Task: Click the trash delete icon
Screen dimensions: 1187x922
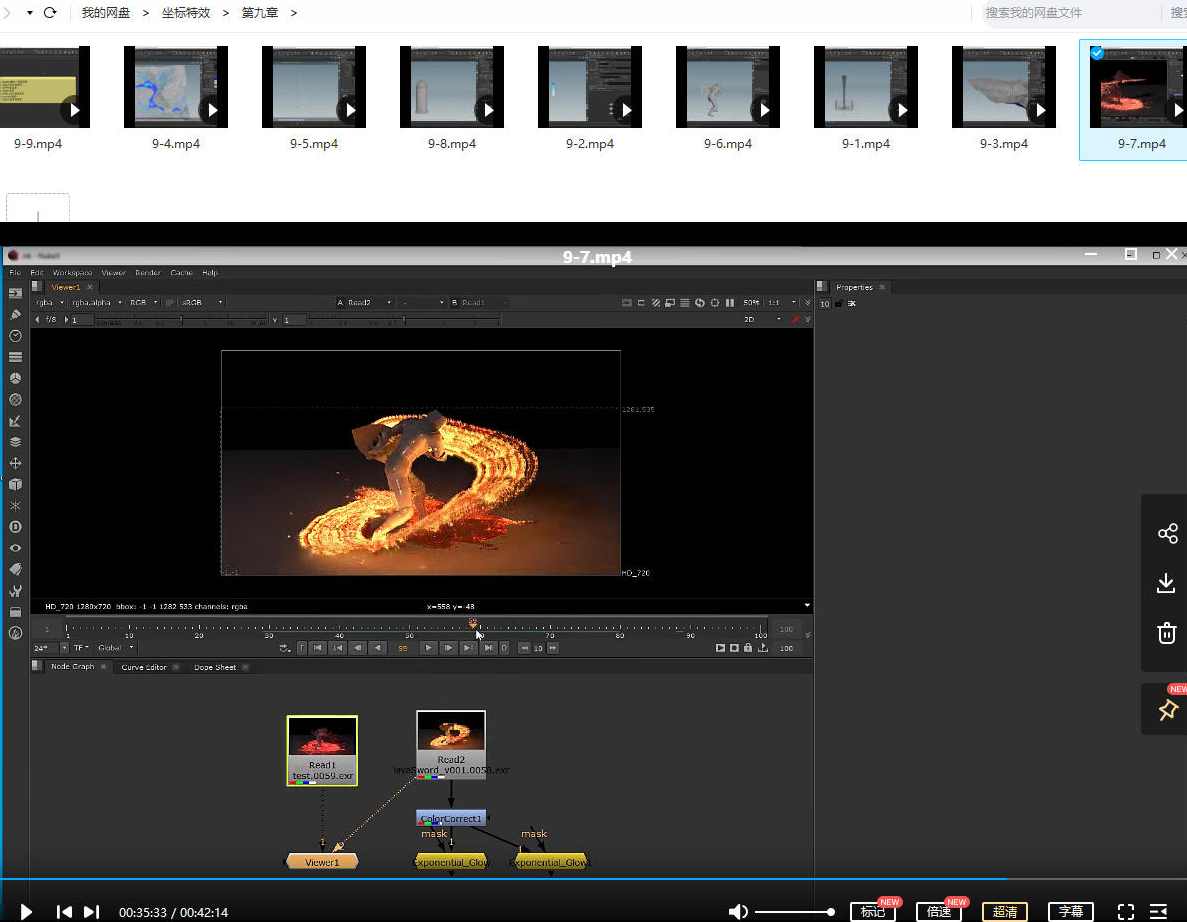Action: pyautogui.click(x=1167, y=633)
